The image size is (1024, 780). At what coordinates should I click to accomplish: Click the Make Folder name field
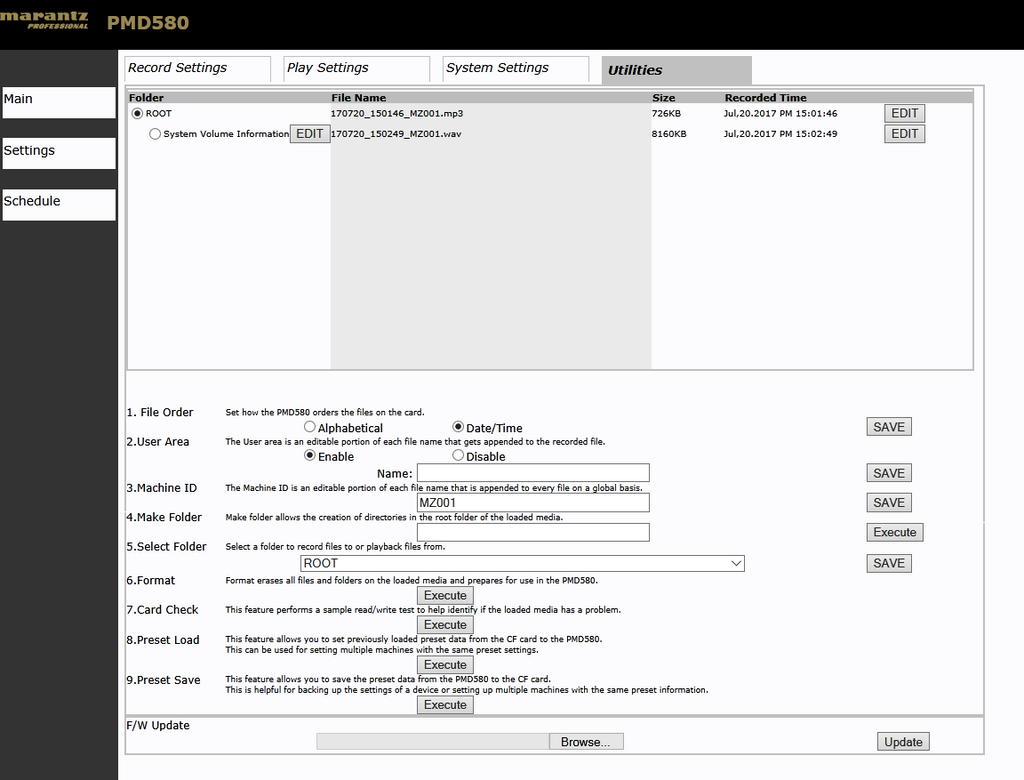pyautogui.click(x=533, y=532)
